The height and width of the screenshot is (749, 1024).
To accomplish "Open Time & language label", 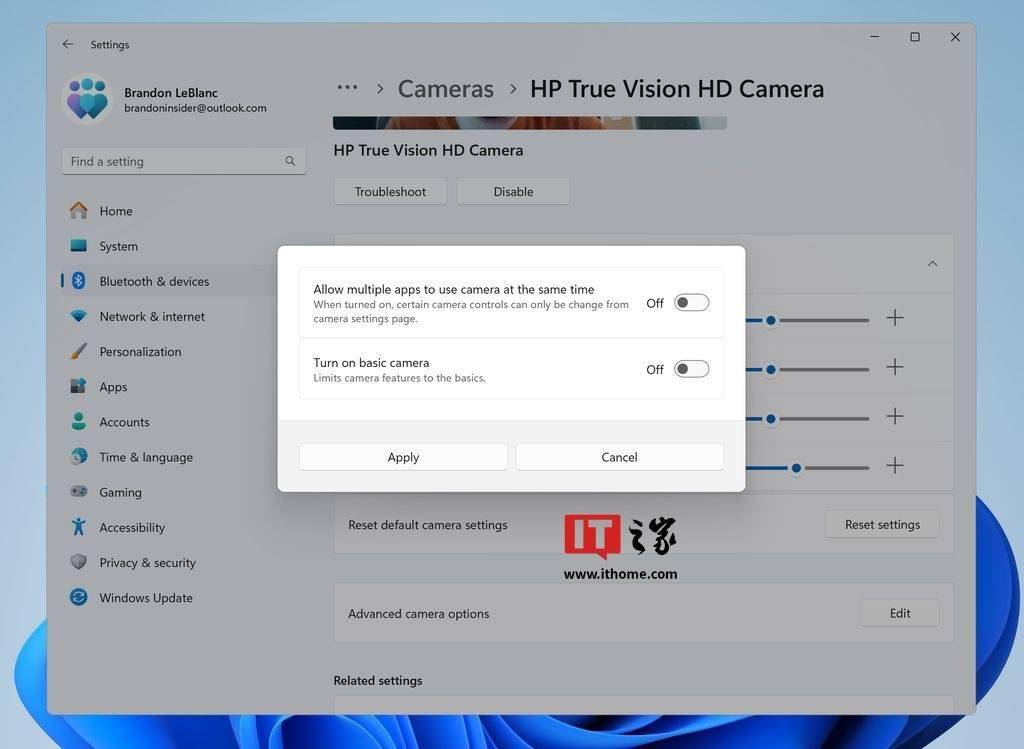I will click(x=146, y=457).
